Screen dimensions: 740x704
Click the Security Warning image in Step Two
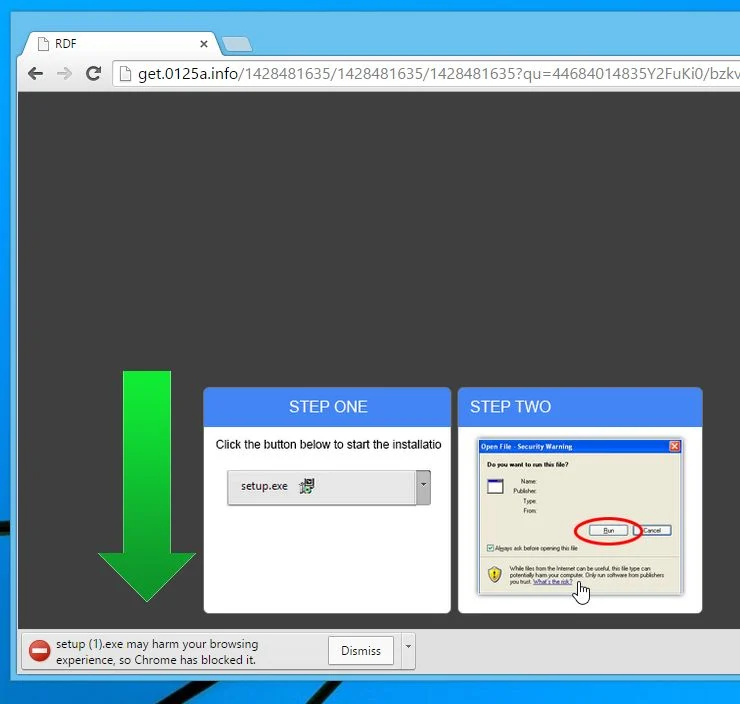580,516
